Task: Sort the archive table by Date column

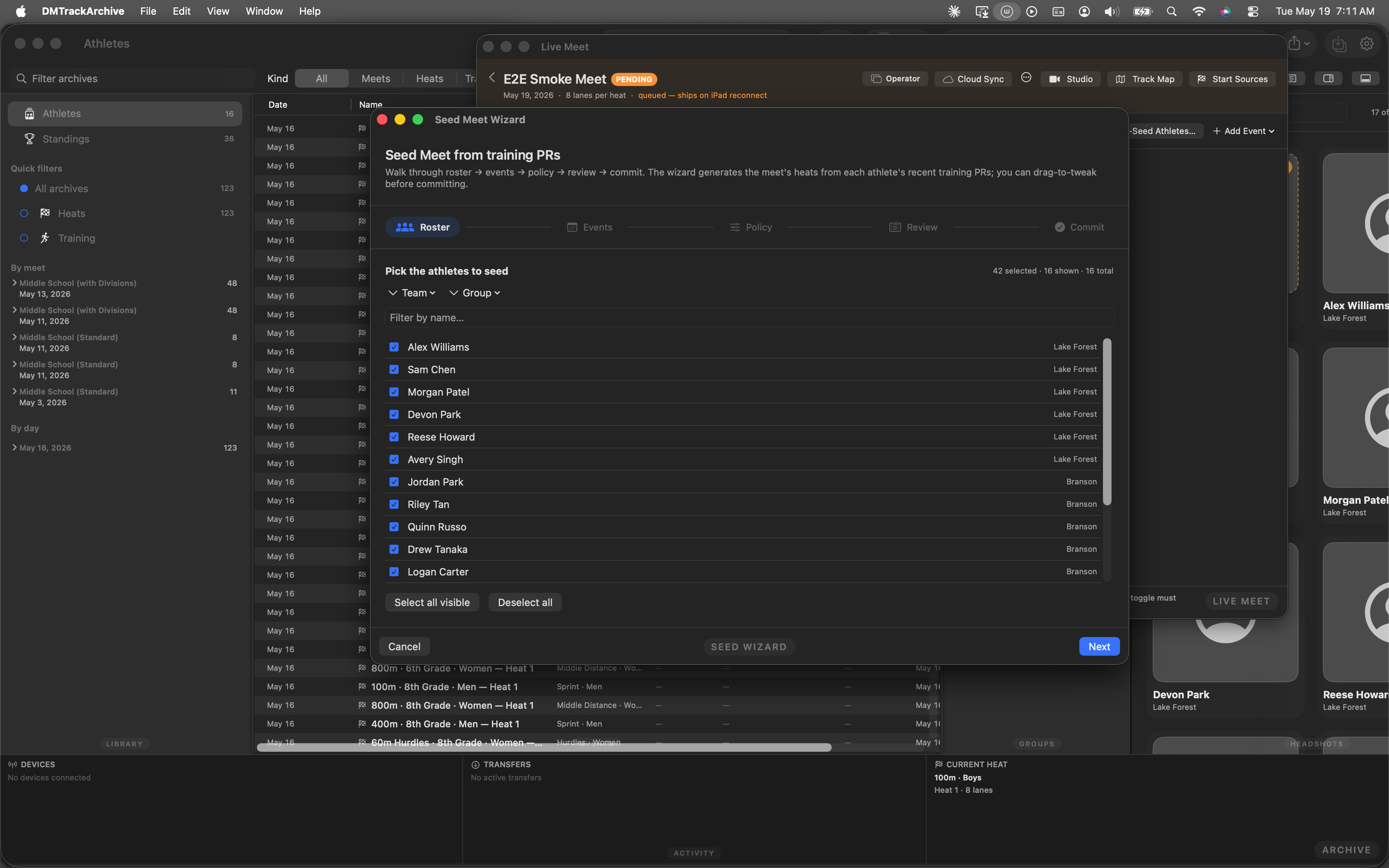Action: 303,105
